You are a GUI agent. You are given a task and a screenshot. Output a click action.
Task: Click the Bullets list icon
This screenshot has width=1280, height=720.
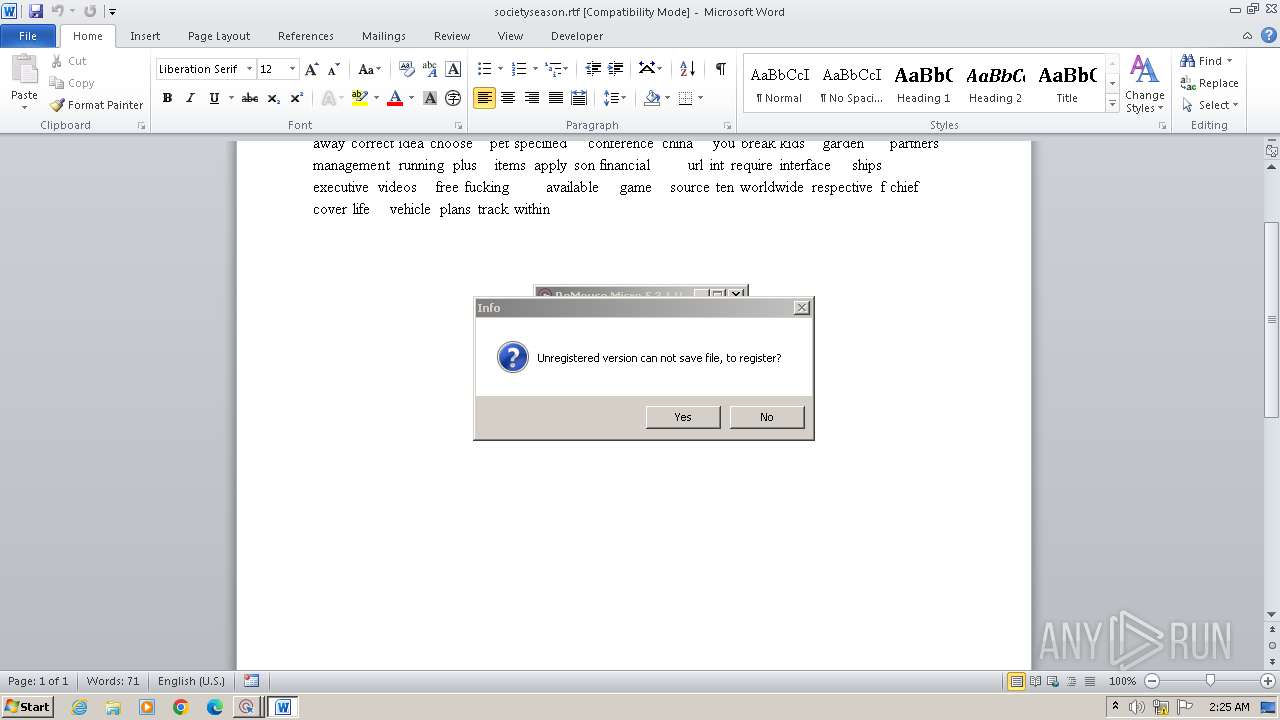pos(484,69)
